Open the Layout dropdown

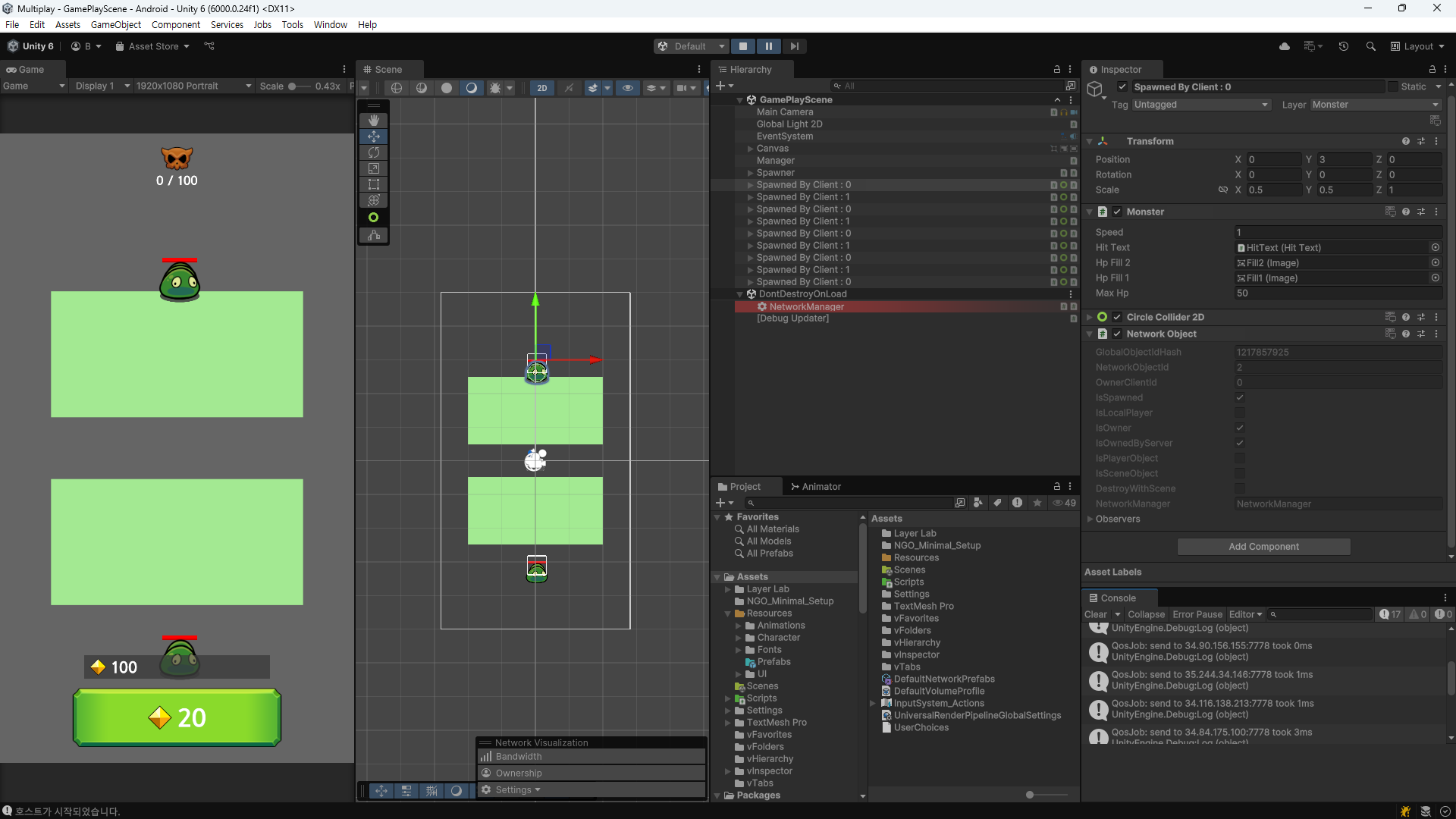(x=1418, y=46)
